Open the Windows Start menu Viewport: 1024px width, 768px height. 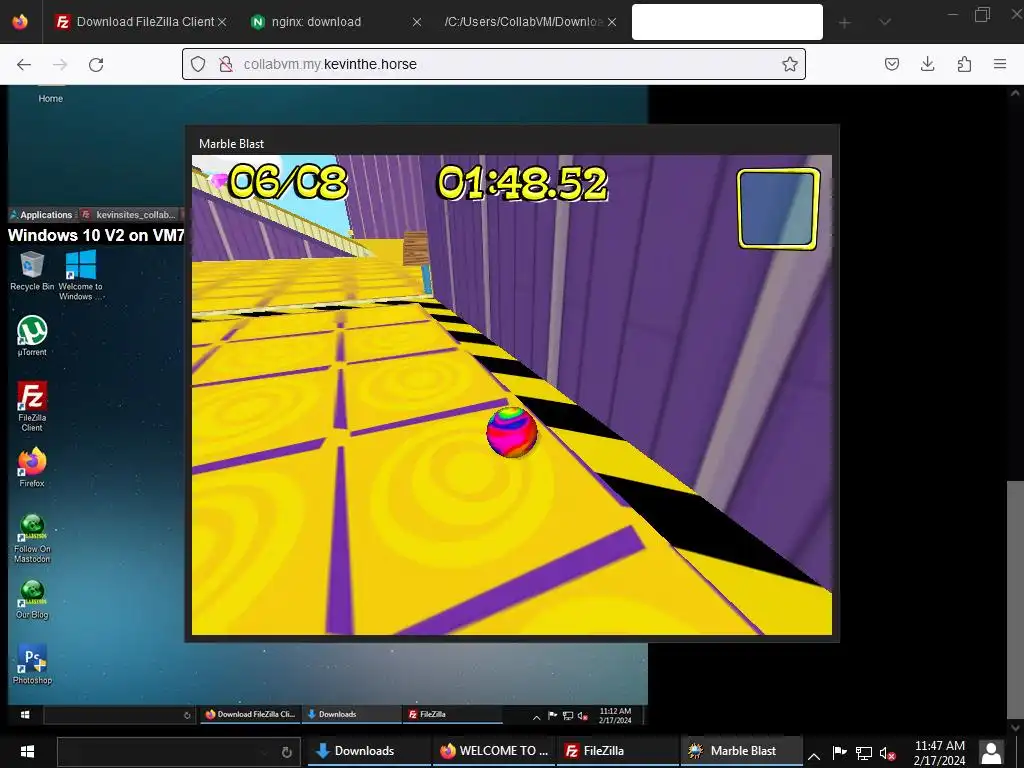click(27, 751)
